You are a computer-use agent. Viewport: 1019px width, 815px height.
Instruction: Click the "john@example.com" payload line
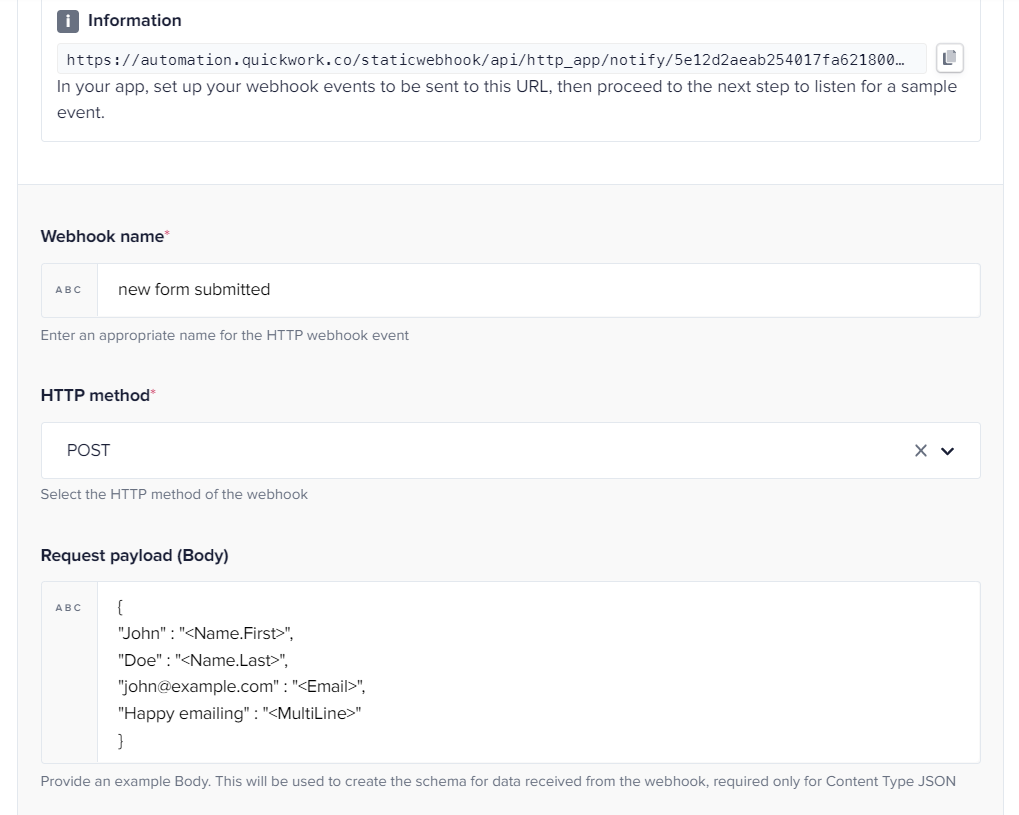[241, 686]
